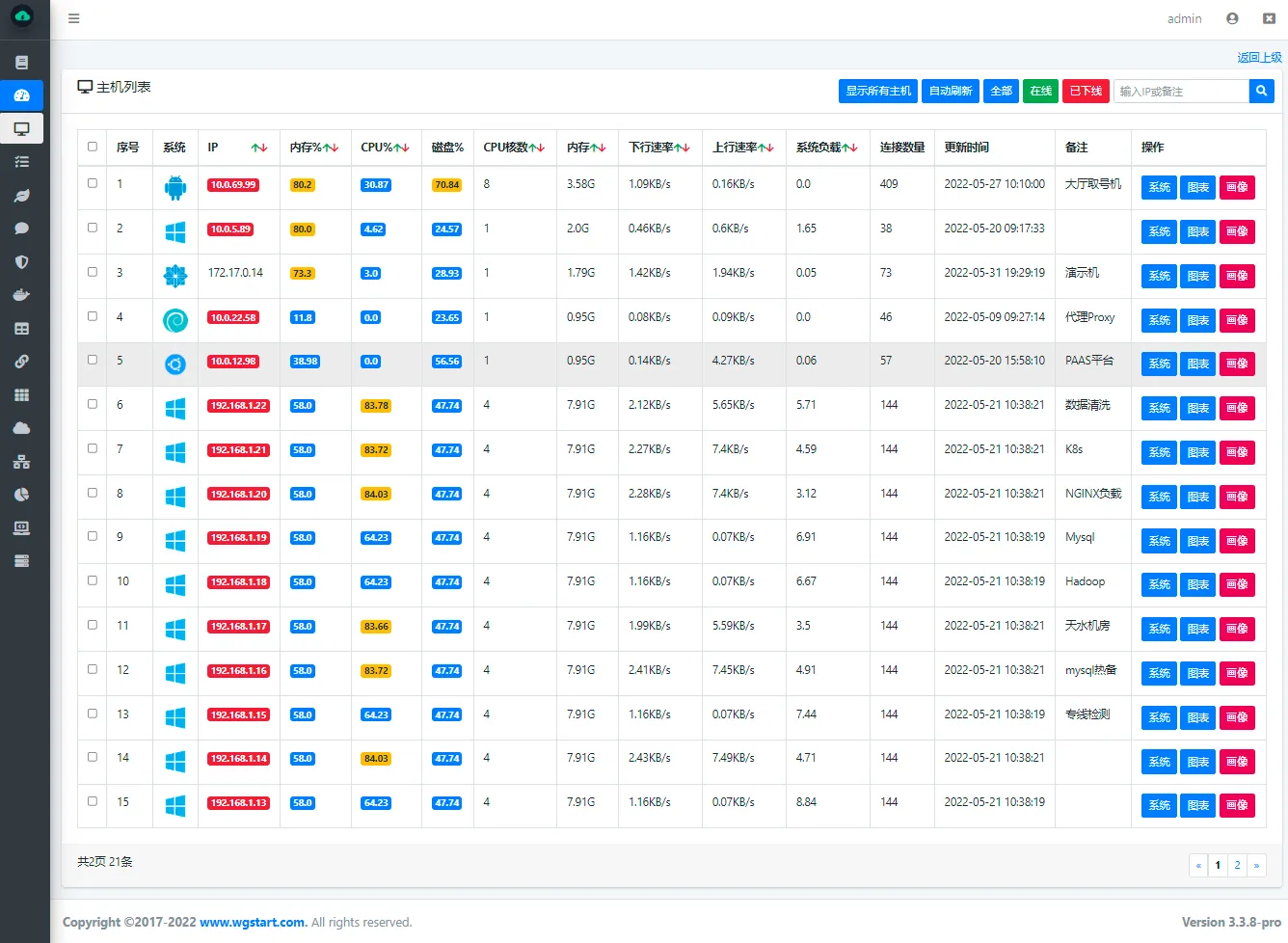Open the host monitor sidebar icon
This screenshot has height=943, width=1288.
(x=21, y=128)
